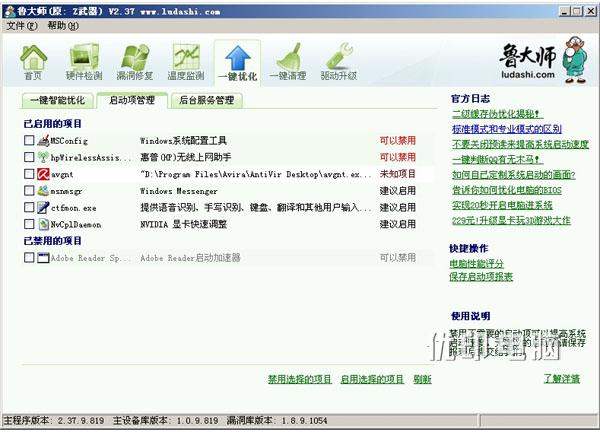Viewport: 600px width, 432px height.
Task: Open 电脑性能评分 shortcut link
Action: click(476, 264)
